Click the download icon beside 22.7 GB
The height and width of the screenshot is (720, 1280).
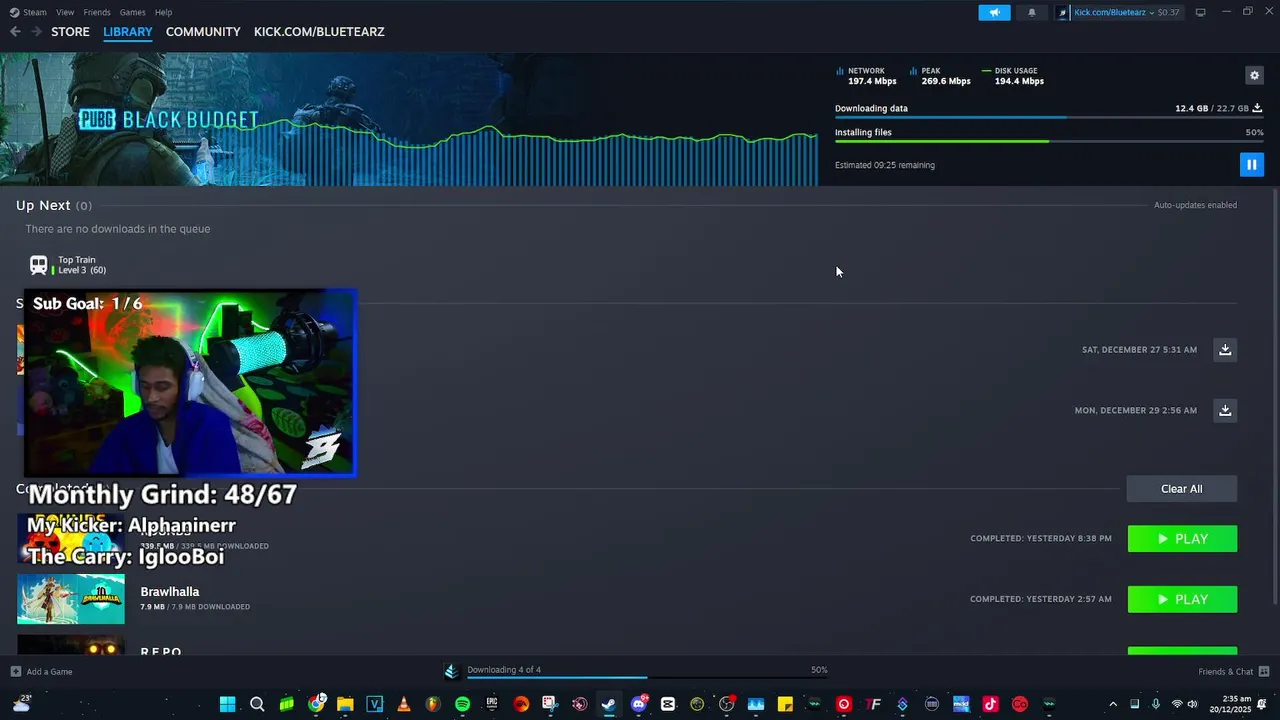(1257, 108)
